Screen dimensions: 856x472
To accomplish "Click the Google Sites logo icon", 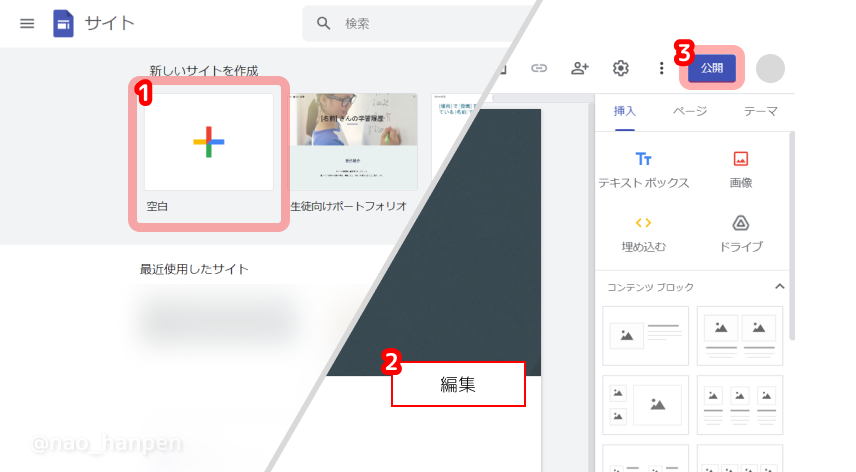I will [63, 23].
